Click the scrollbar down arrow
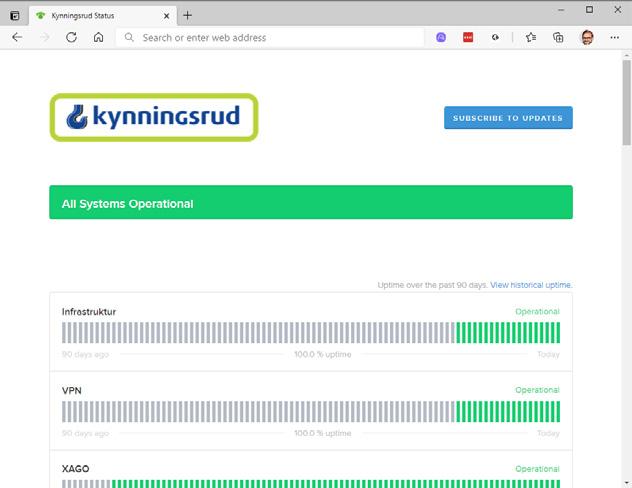Screen dimensions: 632x488 626,482
